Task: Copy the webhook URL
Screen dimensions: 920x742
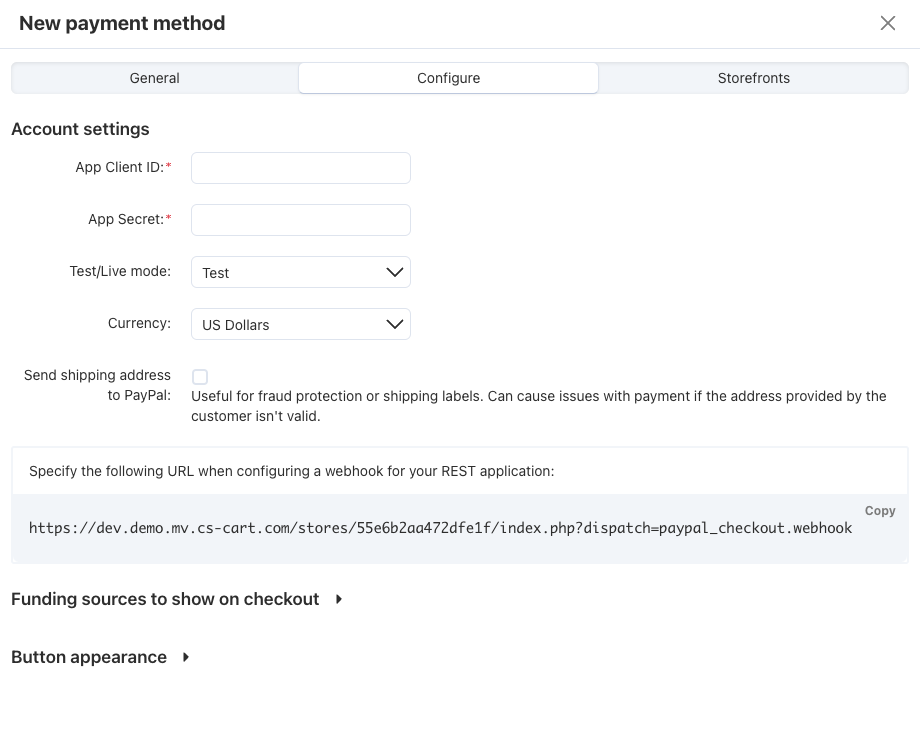Action: [880, 511]
